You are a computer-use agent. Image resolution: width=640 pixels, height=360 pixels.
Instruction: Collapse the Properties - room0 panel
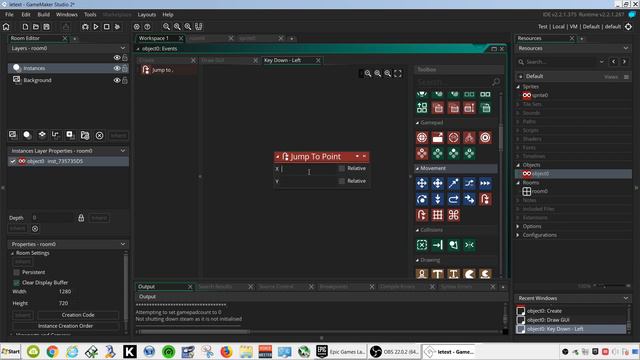(123, 244)
